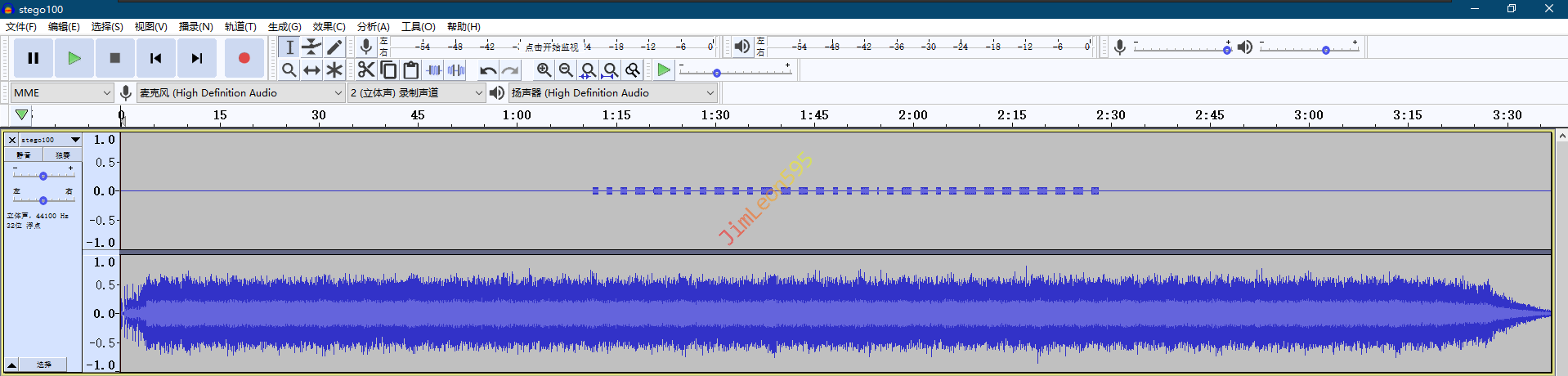Select the Multi-tool asterisk icon
Image resolution: width=1568 pixels, height=376 pixels.
pyautogui.click(x=334, y=70)
